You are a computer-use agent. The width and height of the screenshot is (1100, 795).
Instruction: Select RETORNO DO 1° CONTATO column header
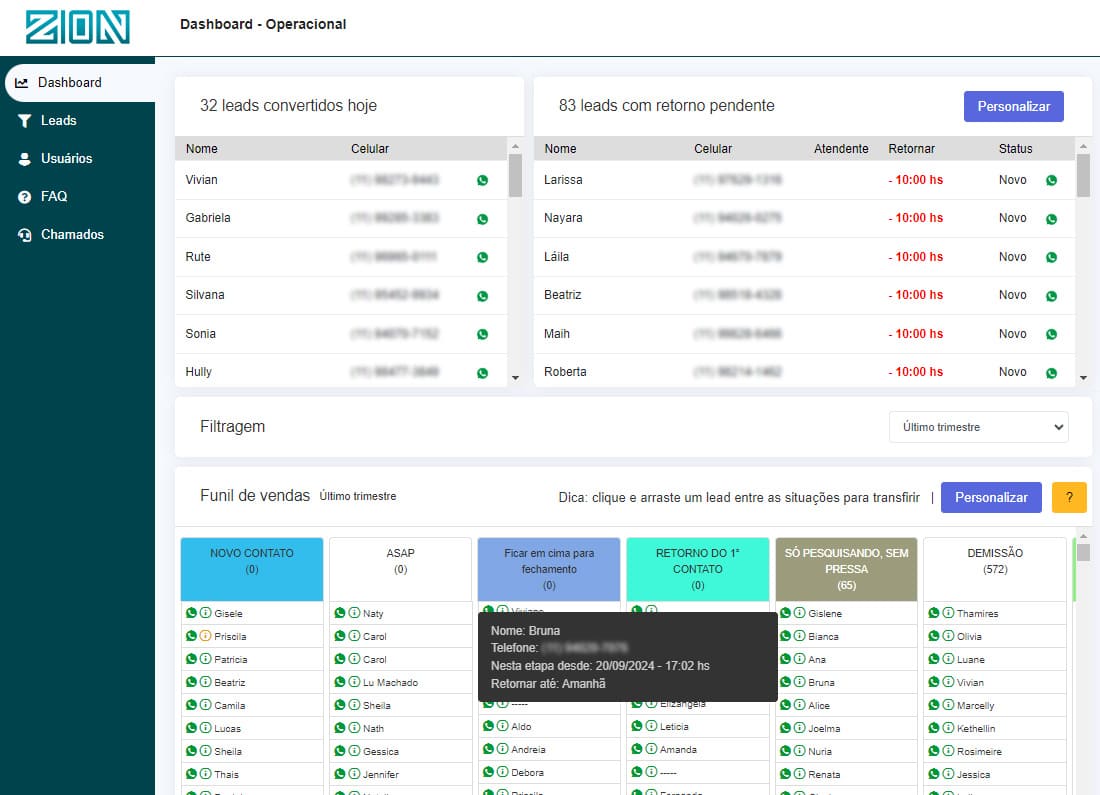pyautogui.click(x=697, y=569)
